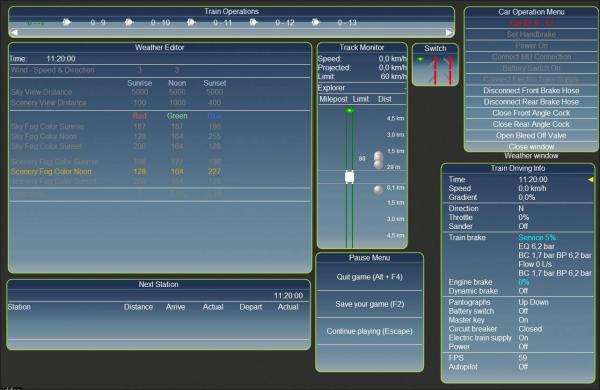Click the Green column header in Weather Editor
The width and height of the screenshot is (600, 390).
177,116
